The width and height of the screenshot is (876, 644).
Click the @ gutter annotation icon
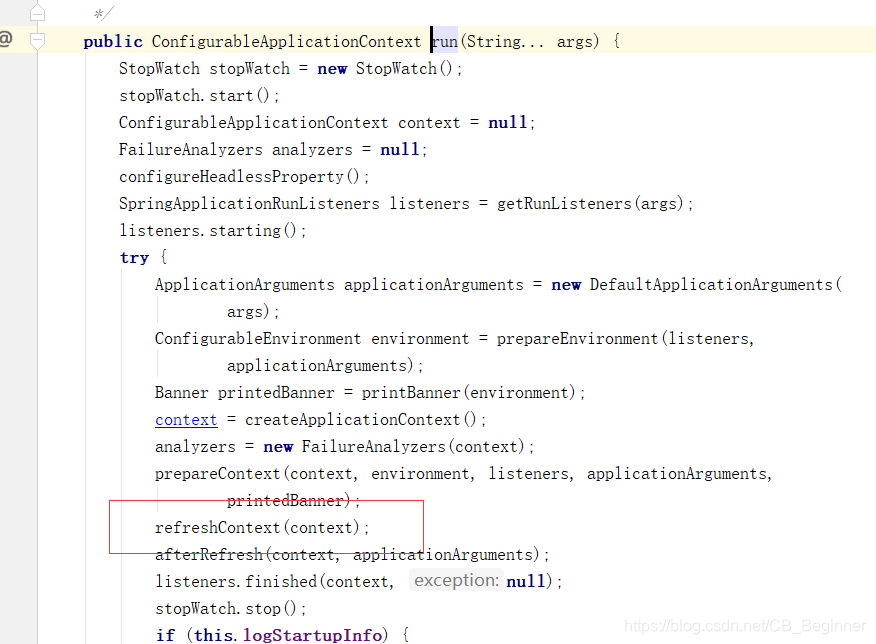point(6,39)
